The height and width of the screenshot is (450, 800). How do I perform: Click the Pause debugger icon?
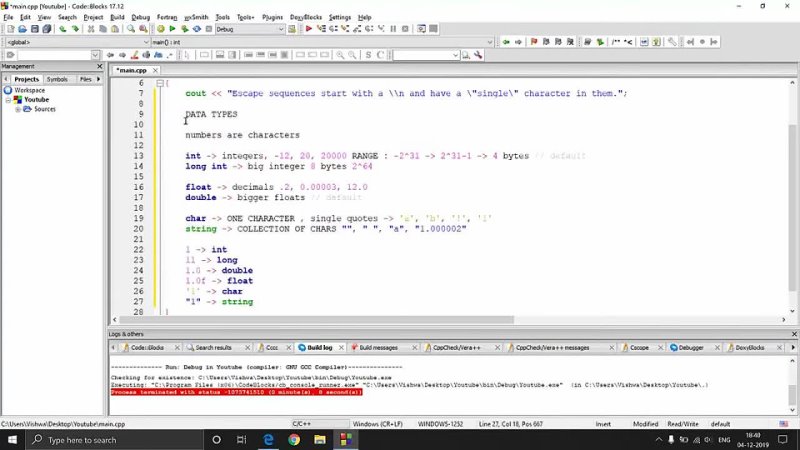click(x=393, y=29)
